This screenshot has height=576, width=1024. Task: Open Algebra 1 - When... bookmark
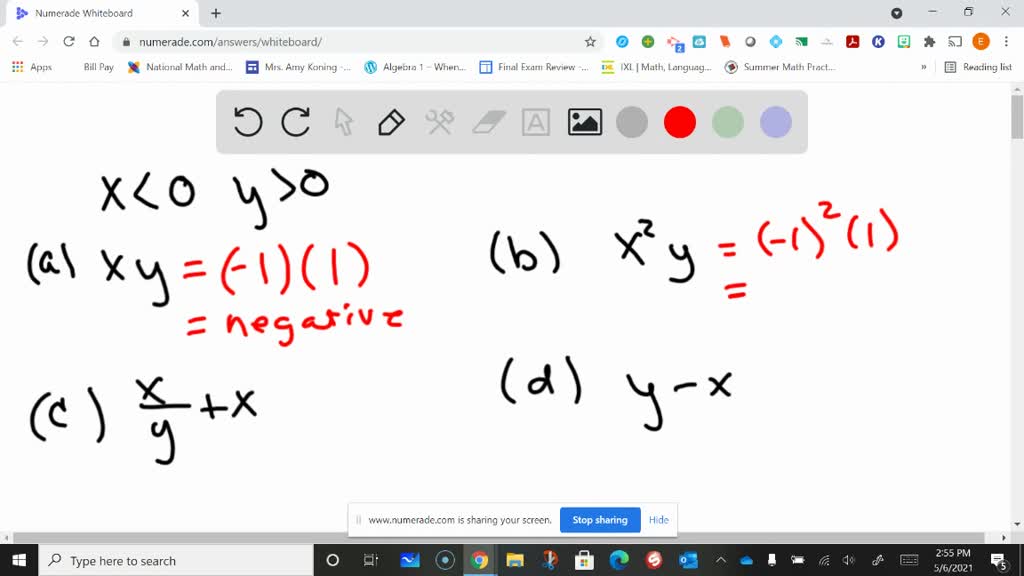tap(416, 67)
